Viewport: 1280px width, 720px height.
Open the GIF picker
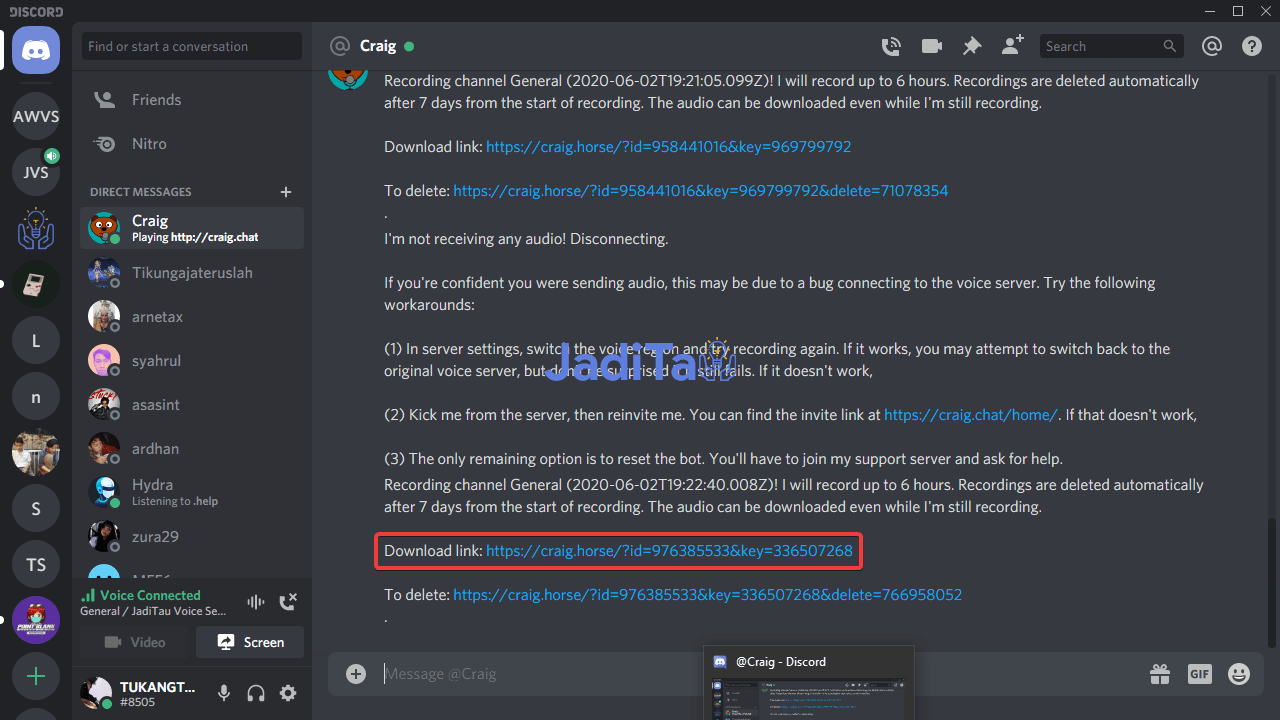click(x=1199, y=674)
